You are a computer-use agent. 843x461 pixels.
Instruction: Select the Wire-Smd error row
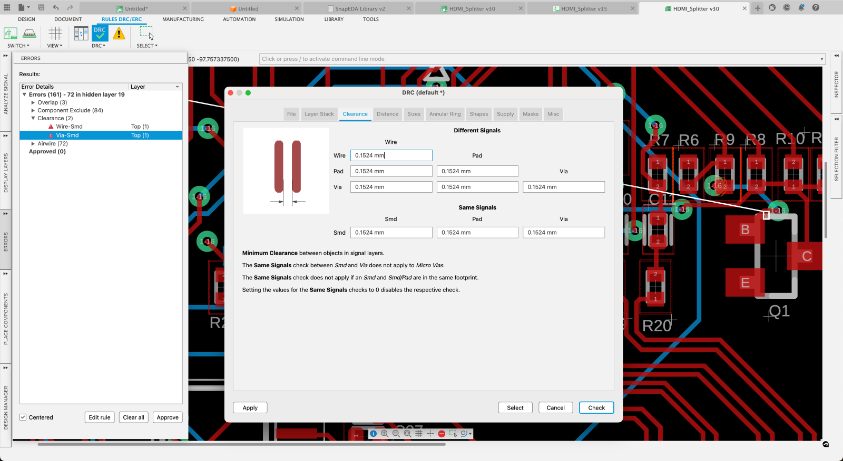pyautogui.click(x=71, y=126)
